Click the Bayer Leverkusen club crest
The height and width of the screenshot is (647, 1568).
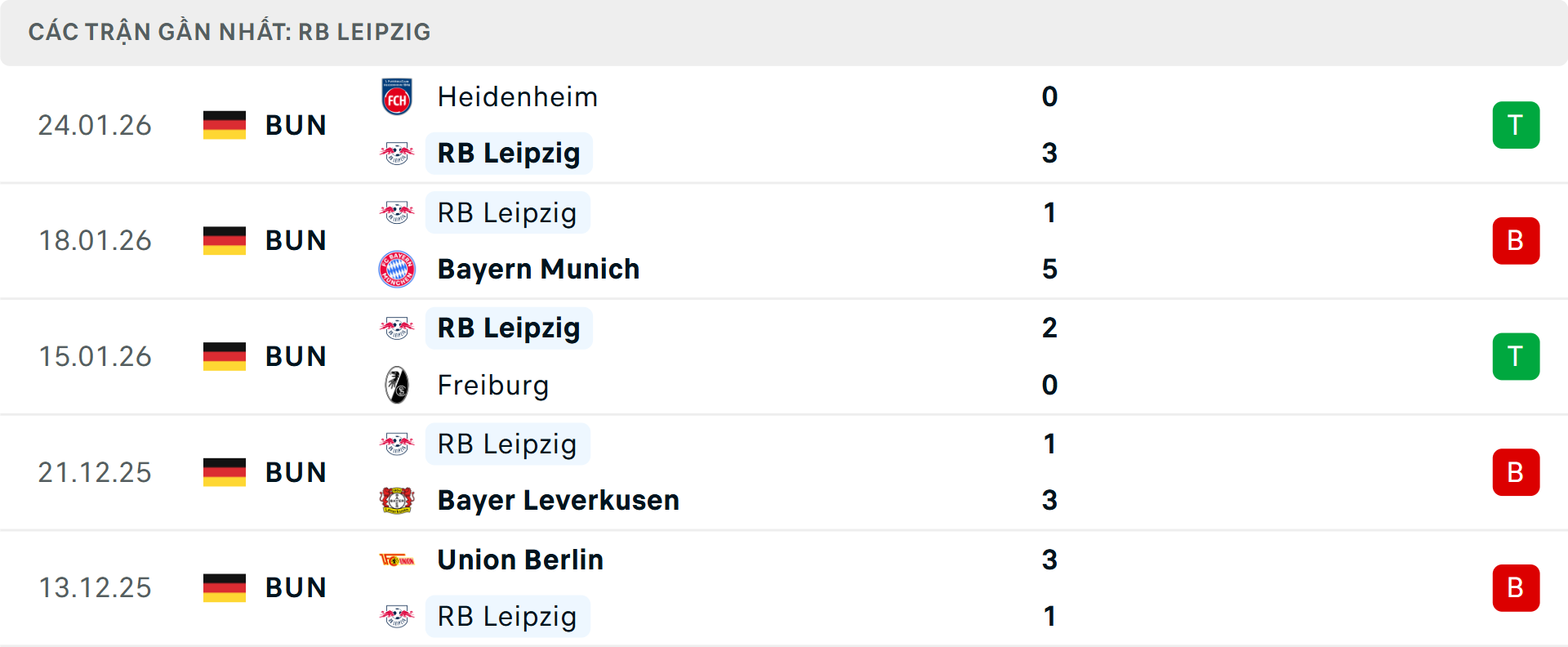click(397, 500)
